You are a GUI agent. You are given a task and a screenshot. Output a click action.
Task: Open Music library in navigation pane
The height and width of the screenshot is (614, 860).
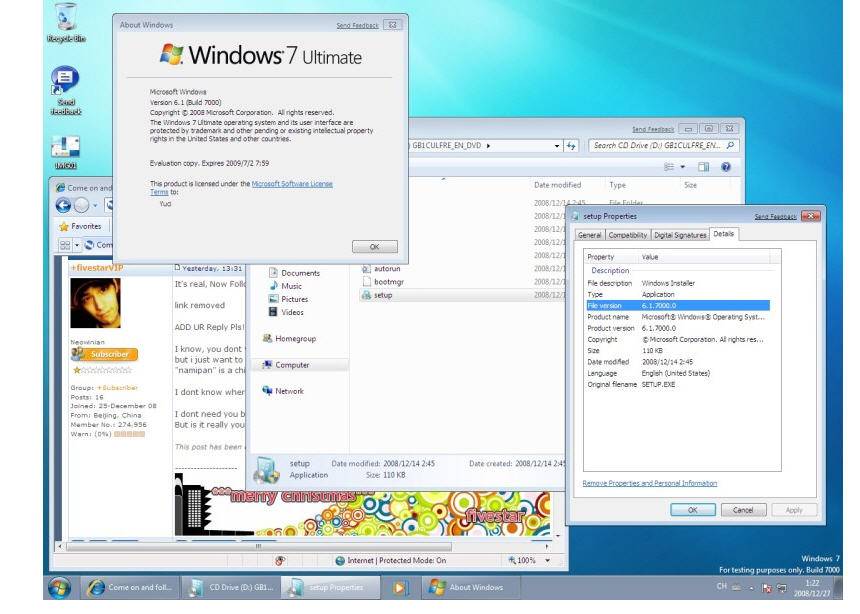click(x=285, y=286)
